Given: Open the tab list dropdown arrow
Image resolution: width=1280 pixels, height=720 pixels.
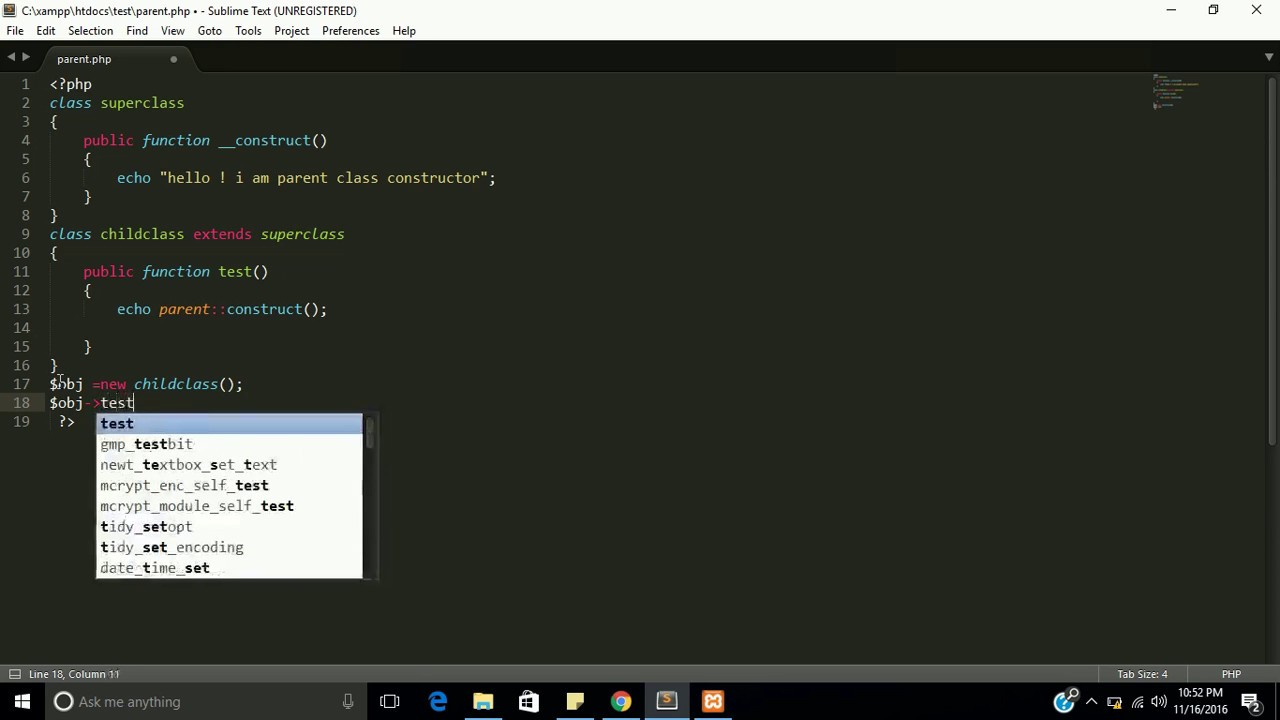Looking at the screenshot, I should tap(1269, 58).
